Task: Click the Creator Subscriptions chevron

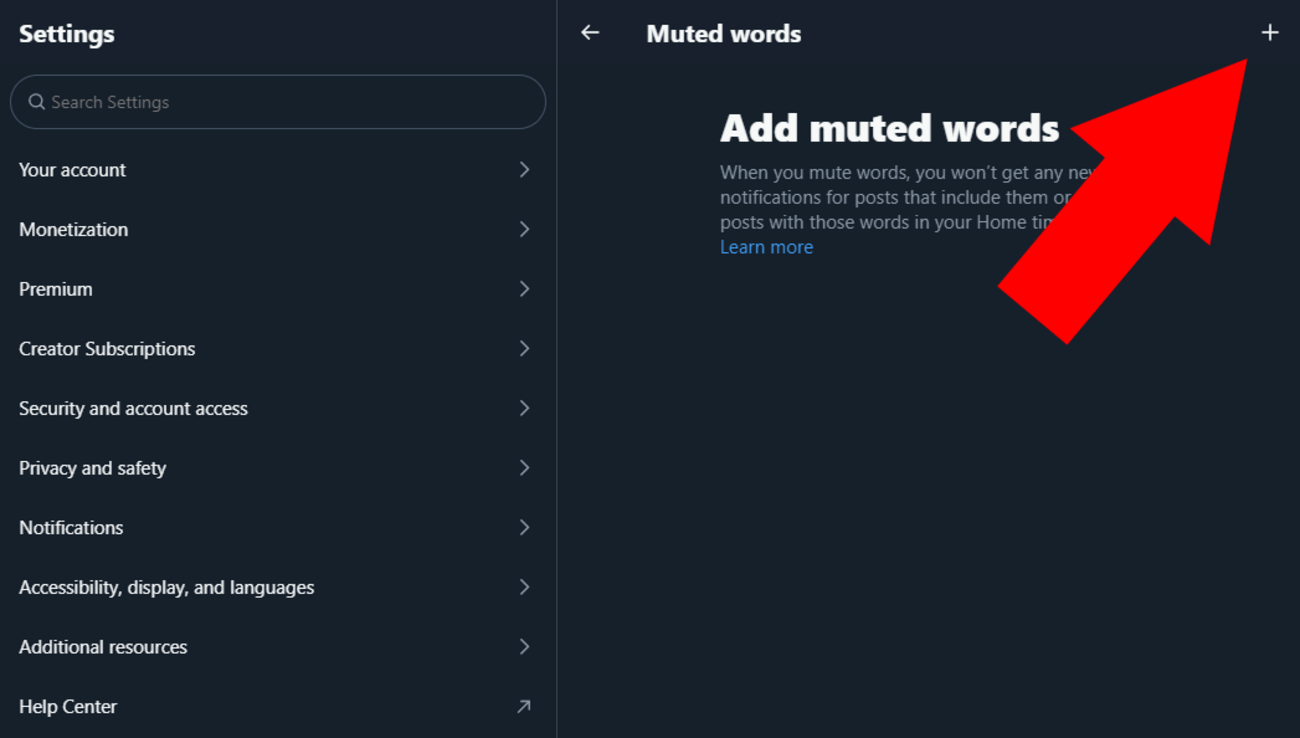Action: click(524, 349)
